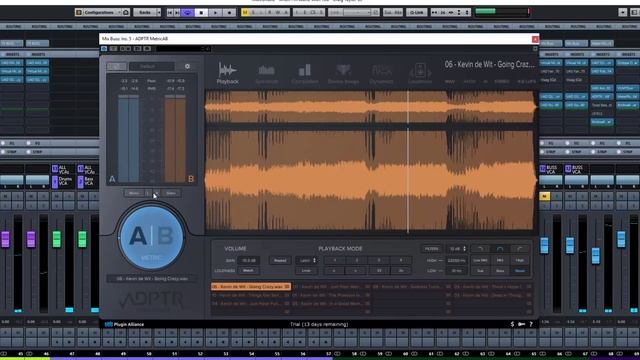Click the preset name box left of gear
The width and height of the screenshot is (640, 360).
pos(151,66)
